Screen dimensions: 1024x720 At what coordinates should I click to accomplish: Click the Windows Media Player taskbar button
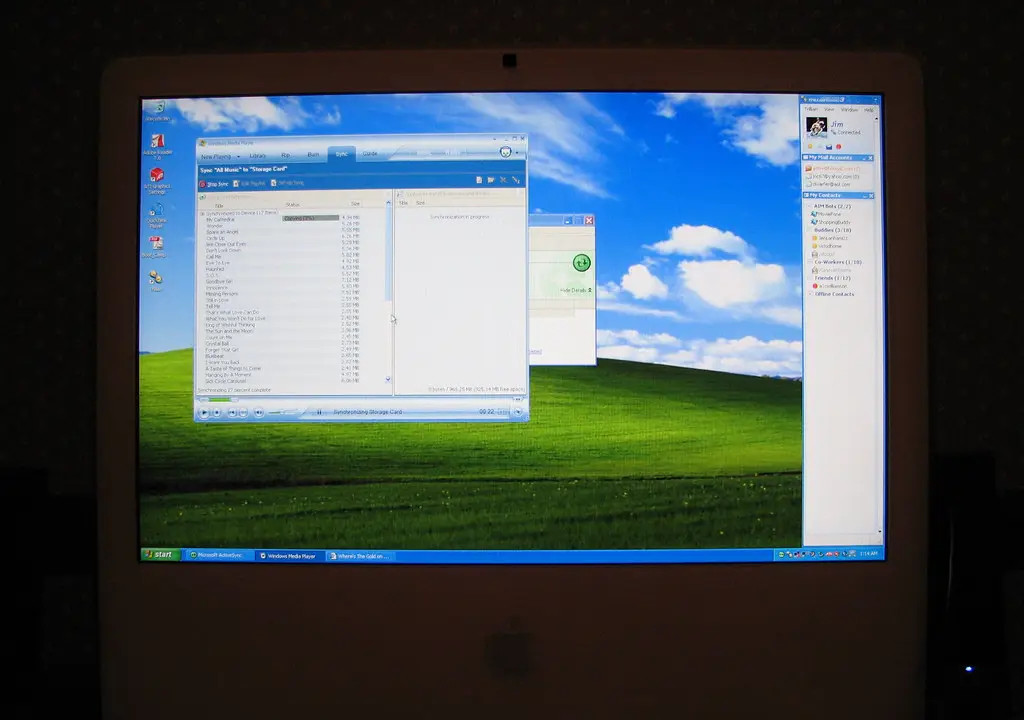point(288,556)
